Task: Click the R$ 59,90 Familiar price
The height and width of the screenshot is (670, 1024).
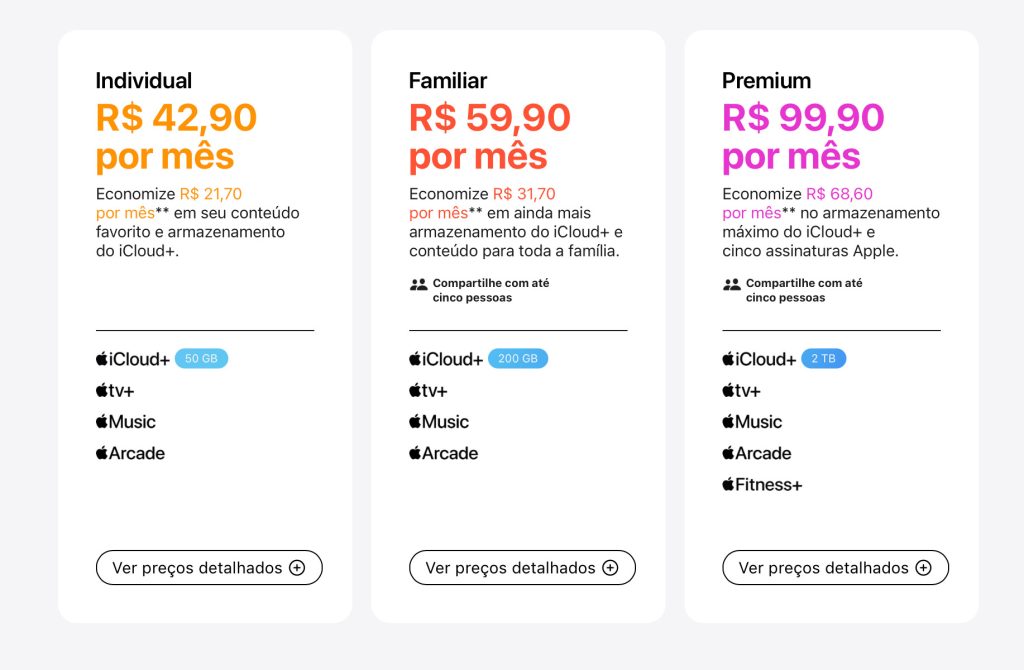Action: [489, 118]
